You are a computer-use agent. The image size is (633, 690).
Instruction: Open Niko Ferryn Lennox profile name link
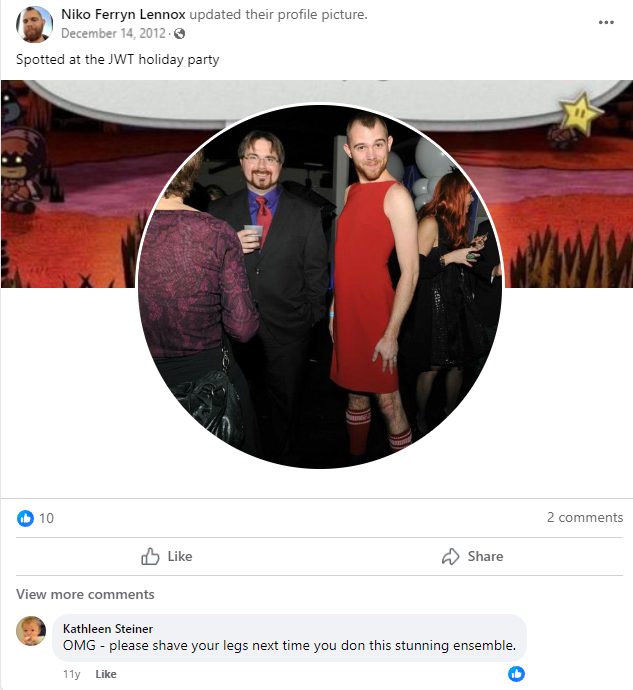123,15
